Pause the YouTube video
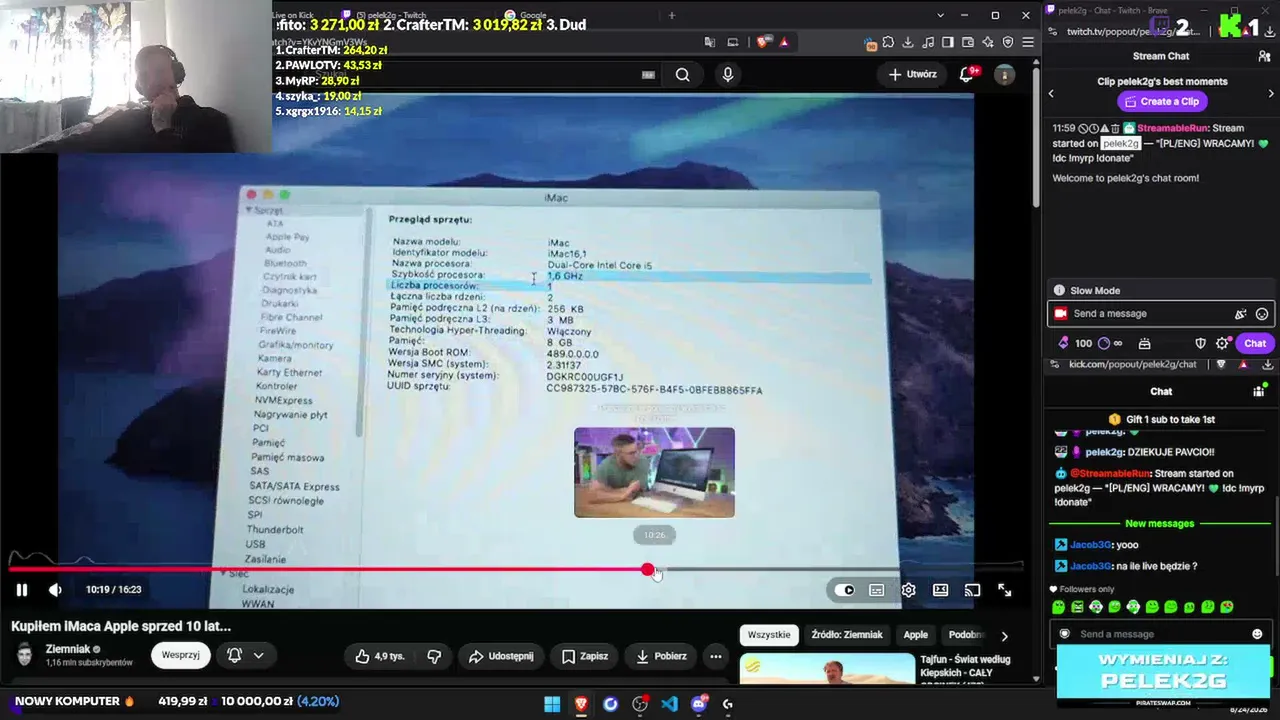 [21, 590]
